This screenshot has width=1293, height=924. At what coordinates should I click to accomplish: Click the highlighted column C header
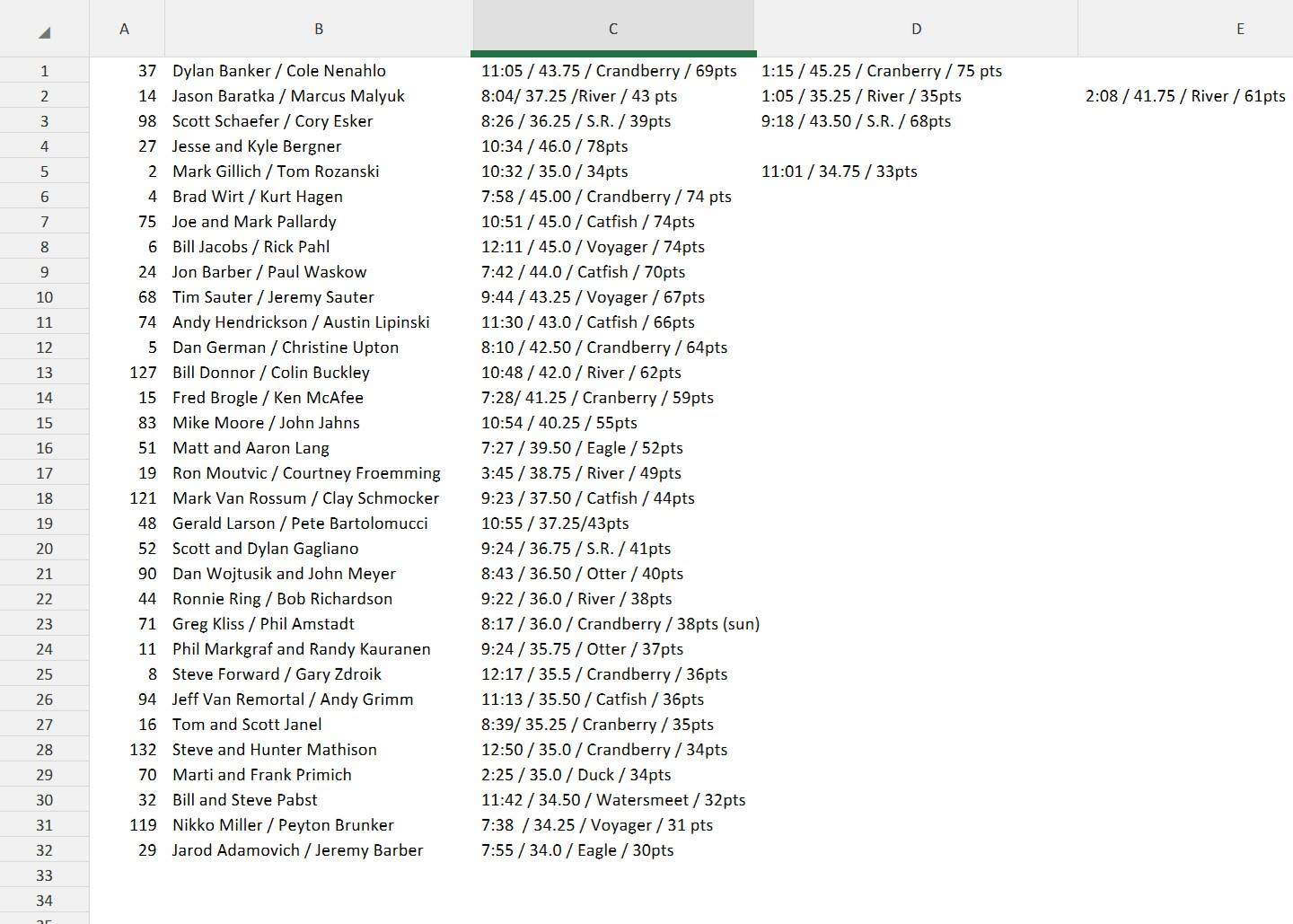coord(612,29)
